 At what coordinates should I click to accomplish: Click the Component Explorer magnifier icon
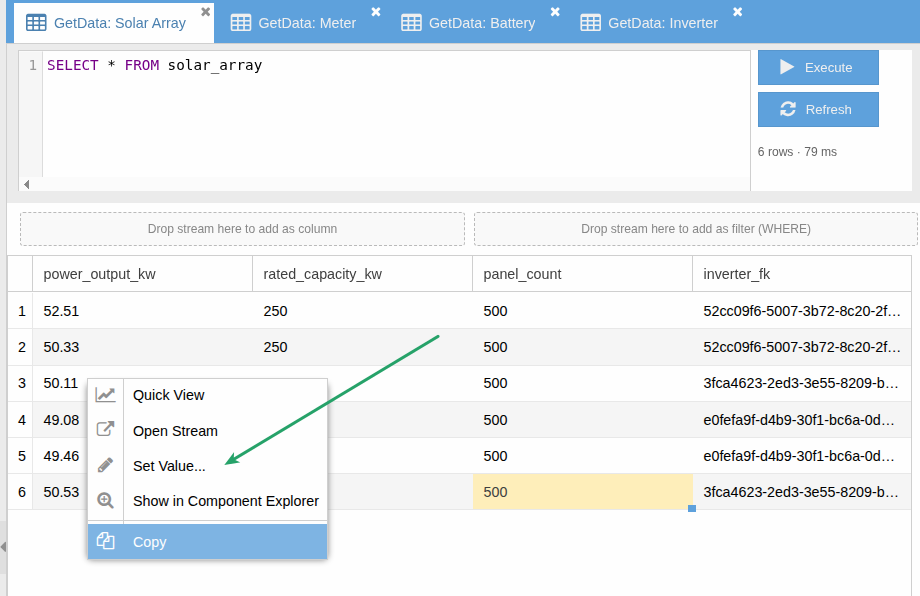click(x=106, y=500)
